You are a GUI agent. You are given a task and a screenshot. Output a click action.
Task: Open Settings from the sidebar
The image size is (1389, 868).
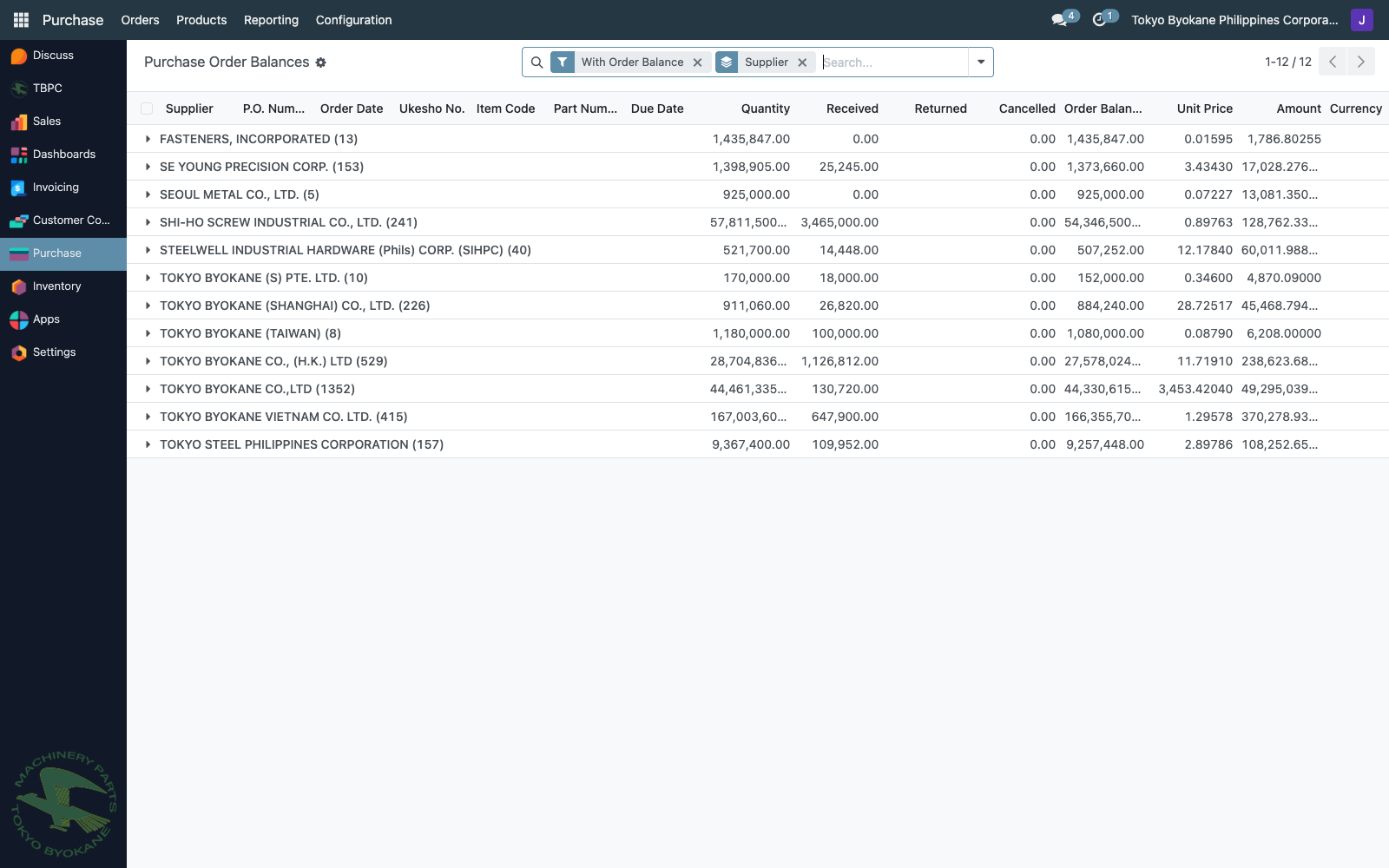click(63, 352)
